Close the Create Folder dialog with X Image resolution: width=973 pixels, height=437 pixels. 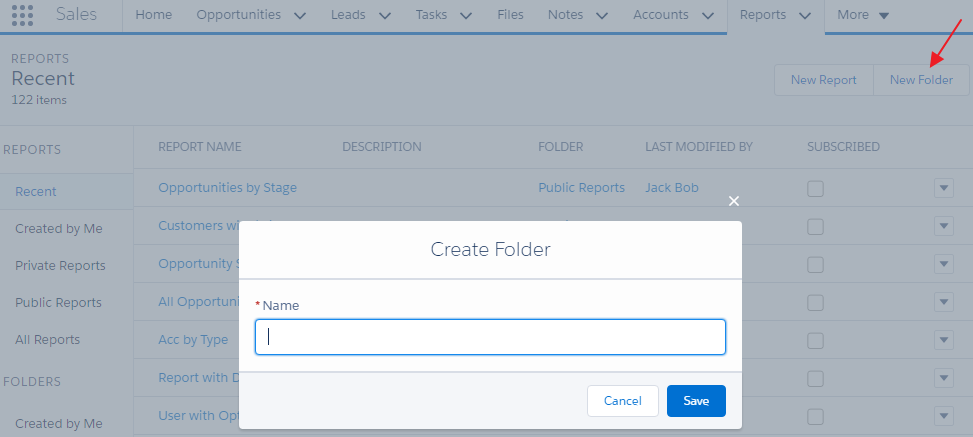734,201
